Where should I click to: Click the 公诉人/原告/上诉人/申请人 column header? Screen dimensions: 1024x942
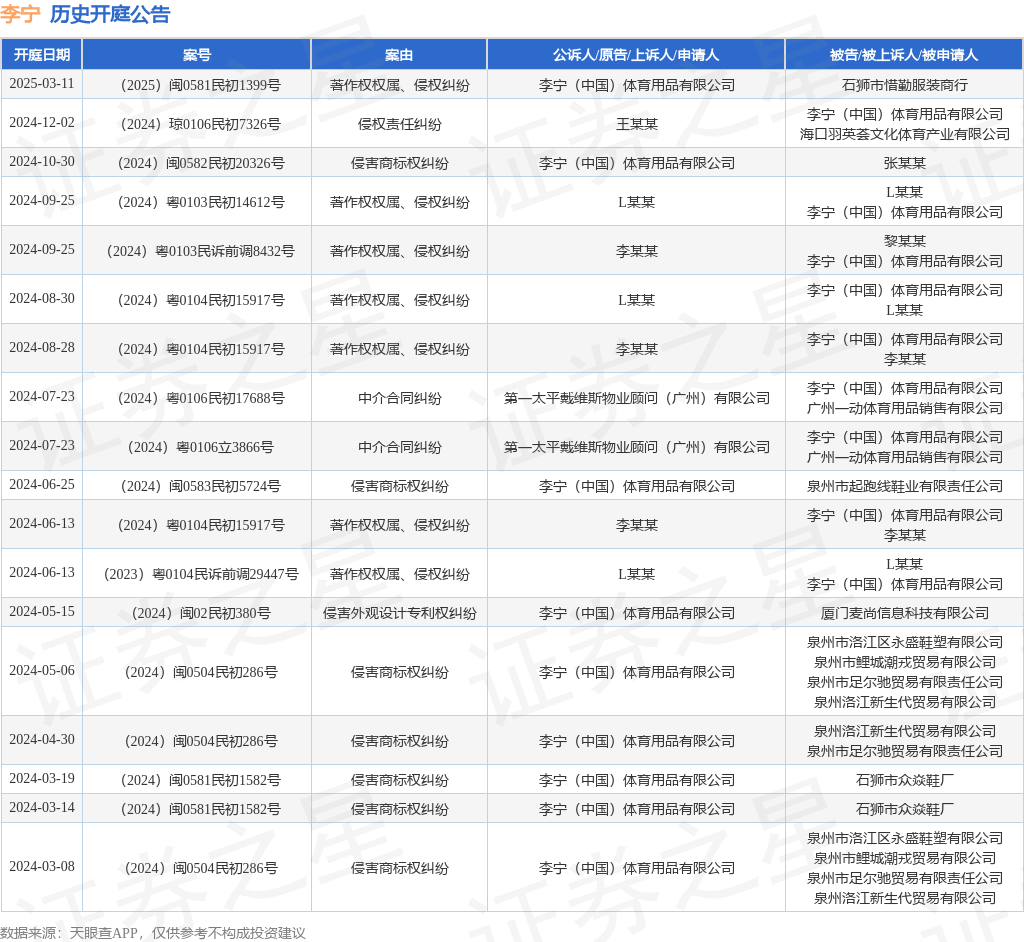coord(636,55)
